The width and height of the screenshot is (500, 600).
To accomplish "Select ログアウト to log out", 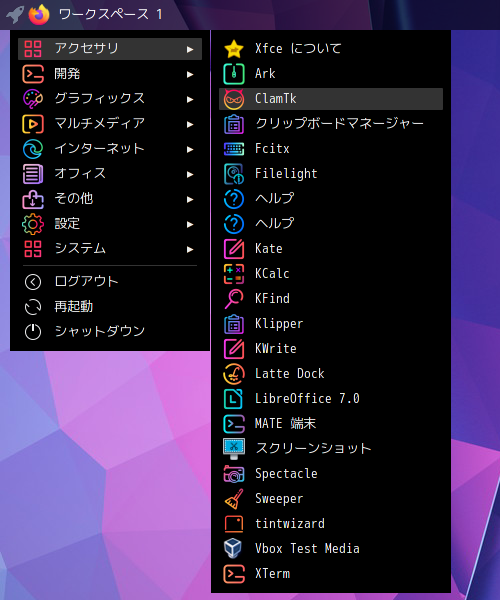I will tap(110, 282).
